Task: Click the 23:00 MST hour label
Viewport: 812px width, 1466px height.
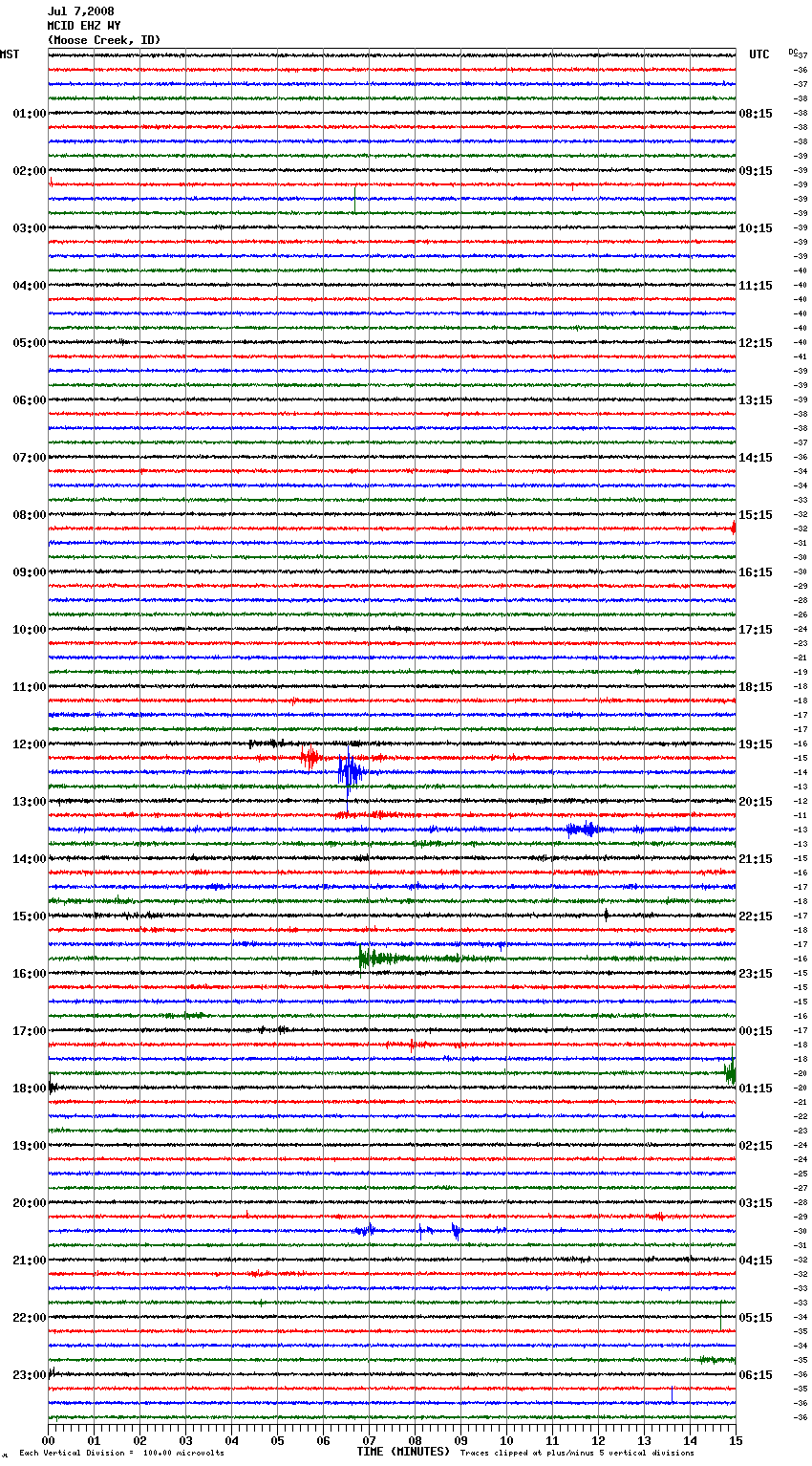Action: coord(30,1375)
